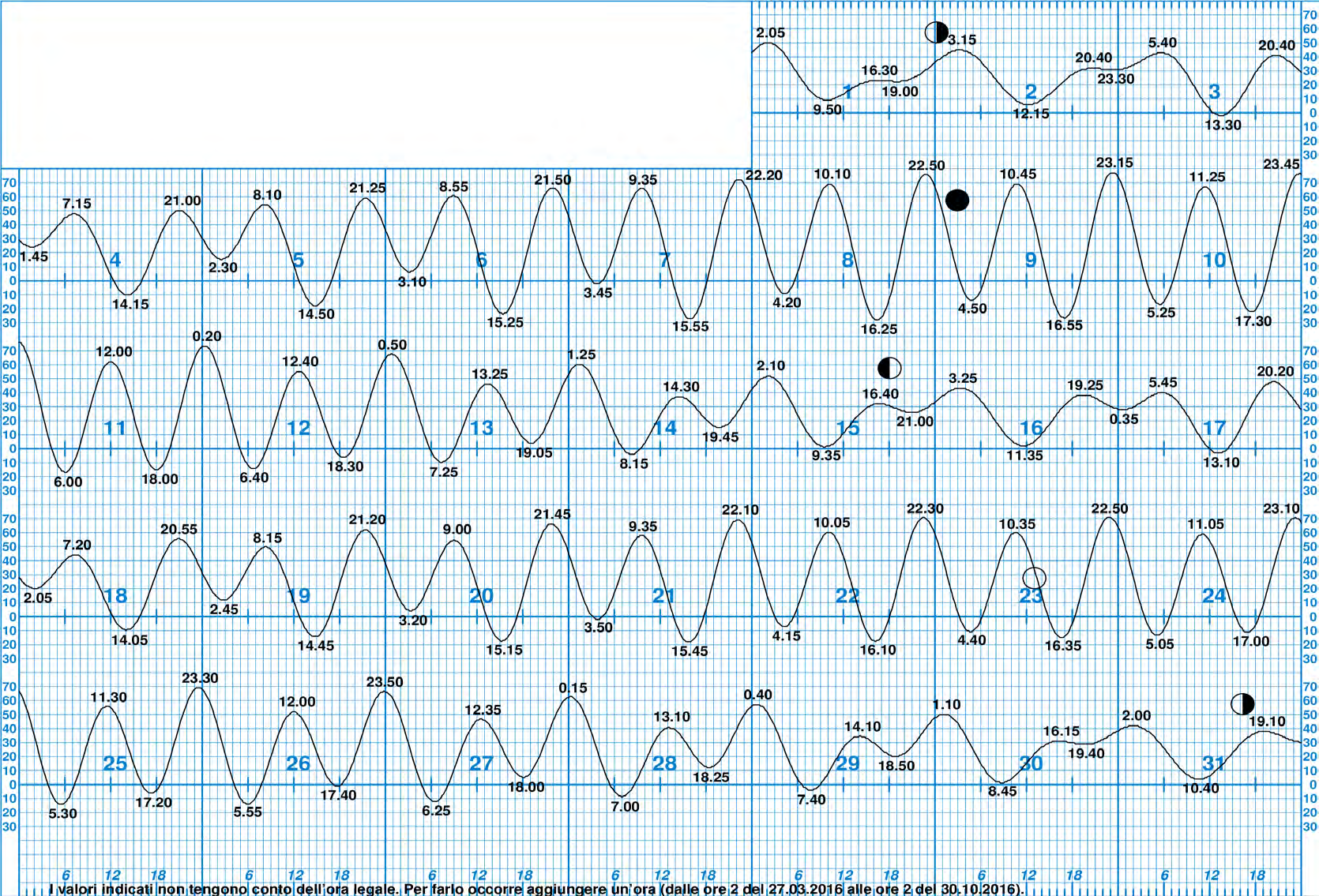Select the blue day number 16
The image size is (1319, 896).
(1031, 428)
